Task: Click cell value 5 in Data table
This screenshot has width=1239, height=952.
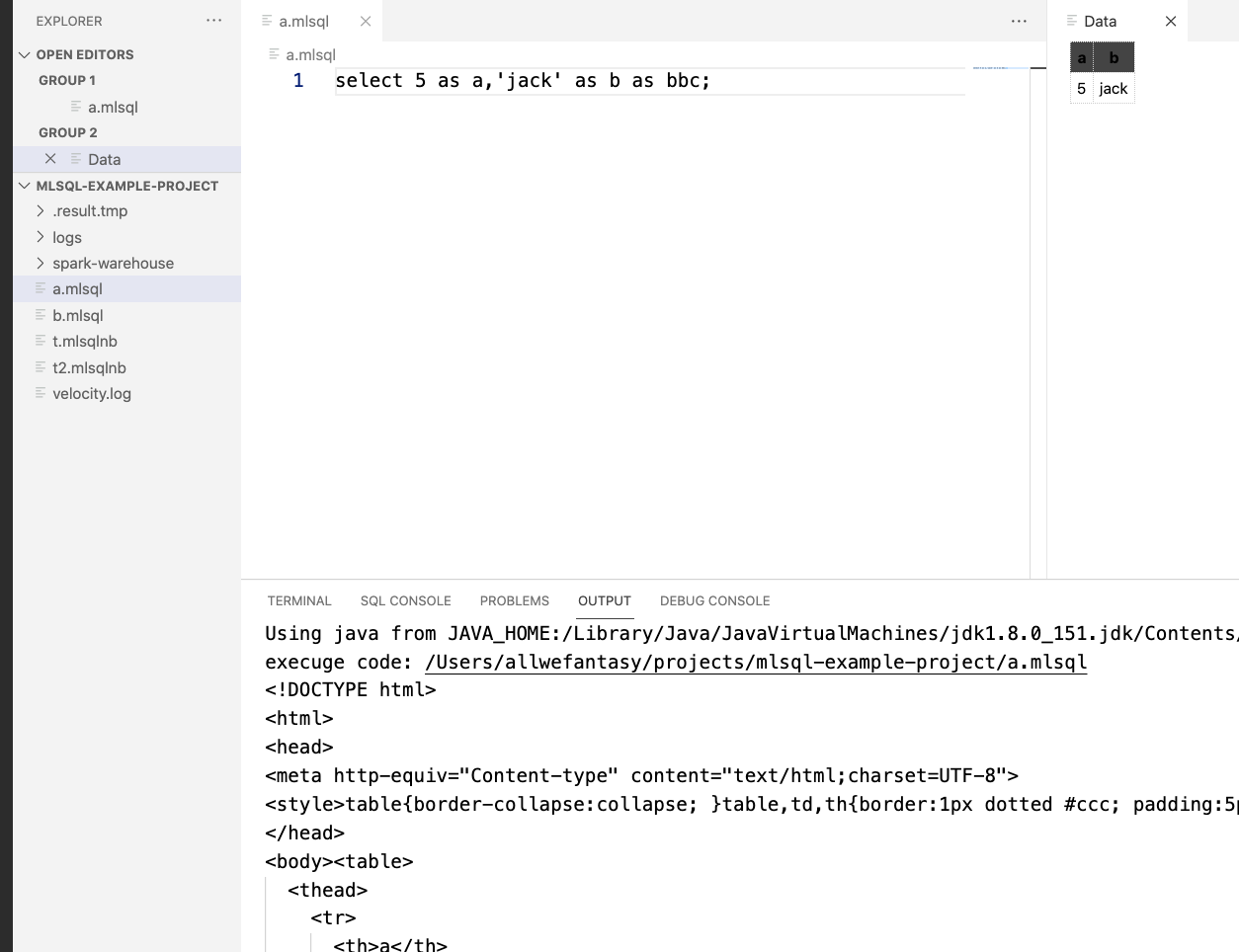Action: point(1082,88)
